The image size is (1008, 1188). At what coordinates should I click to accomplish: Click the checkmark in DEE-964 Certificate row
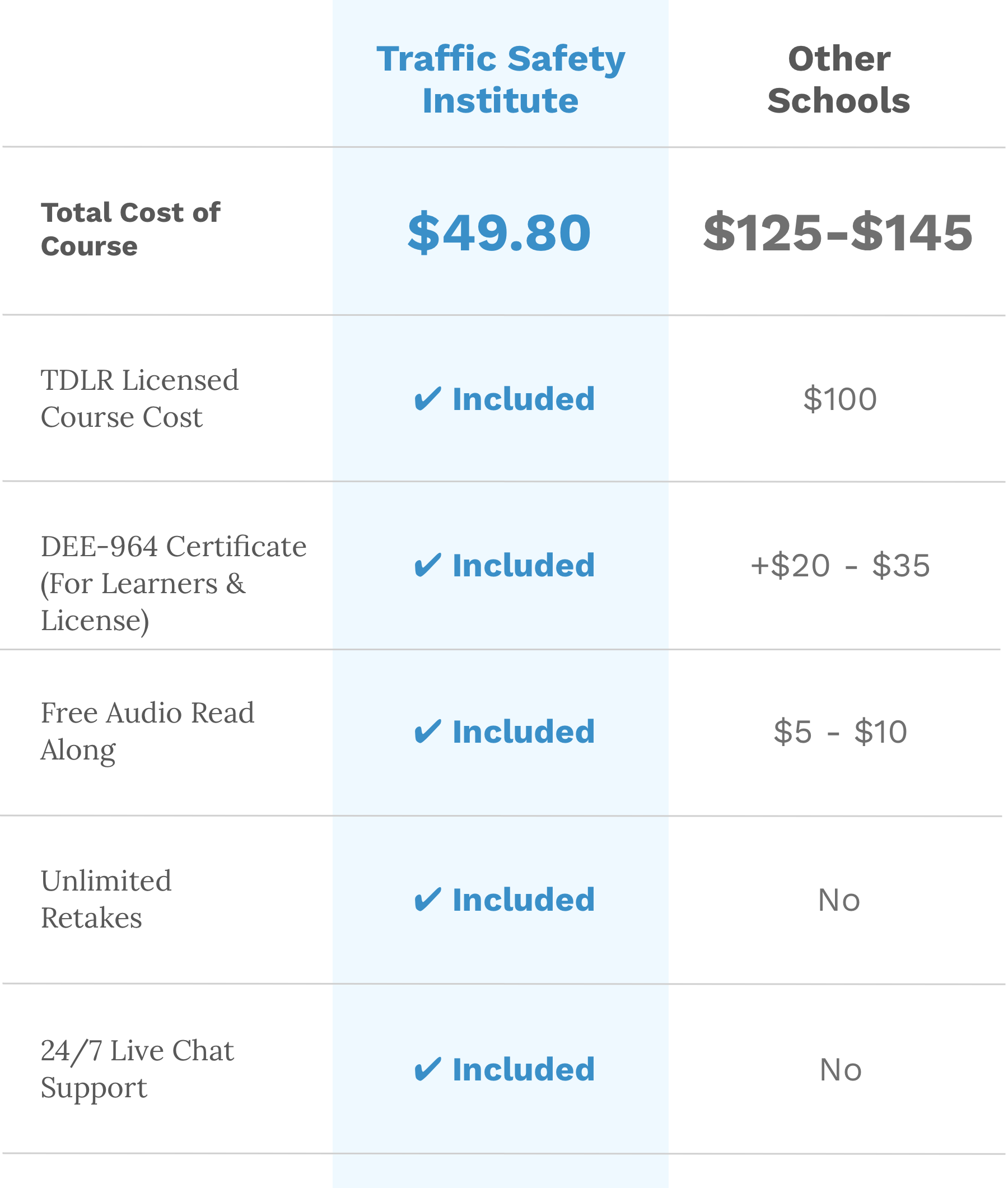[427, 565]
